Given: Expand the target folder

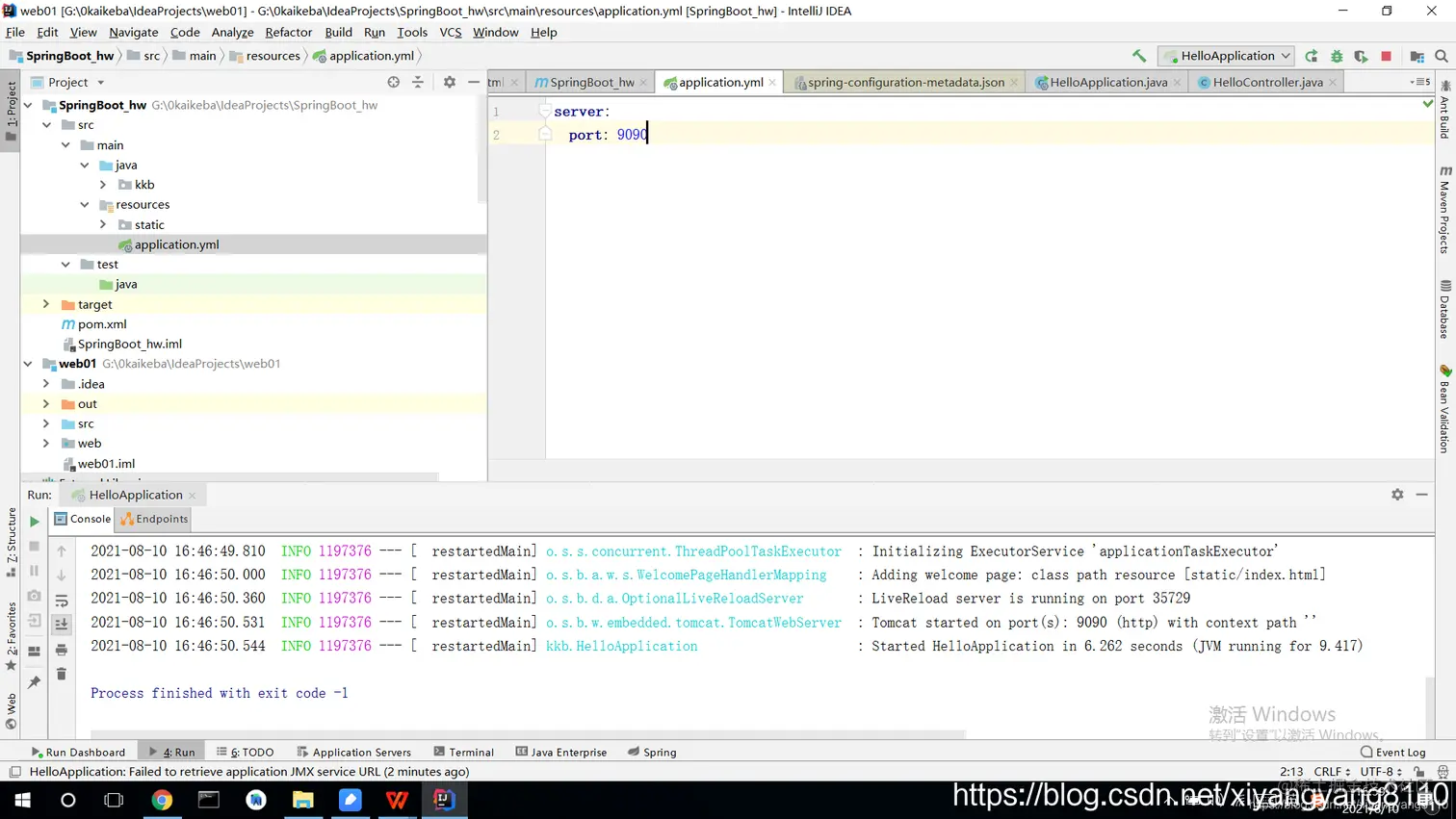Looking at the screenshot, I should pos(46,304).
